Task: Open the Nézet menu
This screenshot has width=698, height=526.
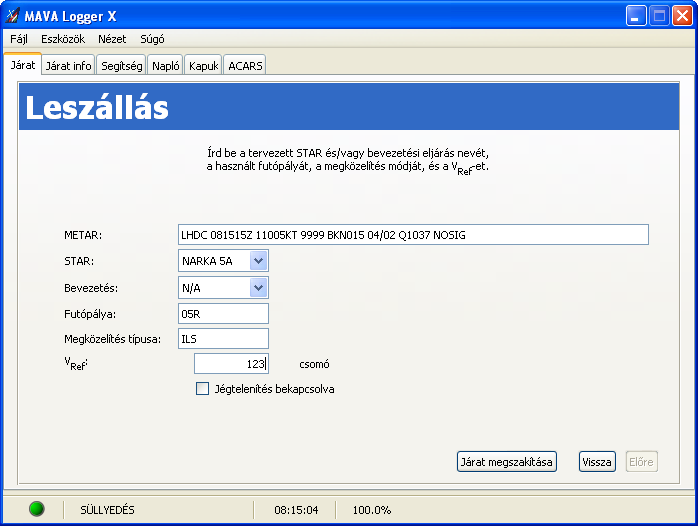Action: pyautogui.click(x=112, y=39)
